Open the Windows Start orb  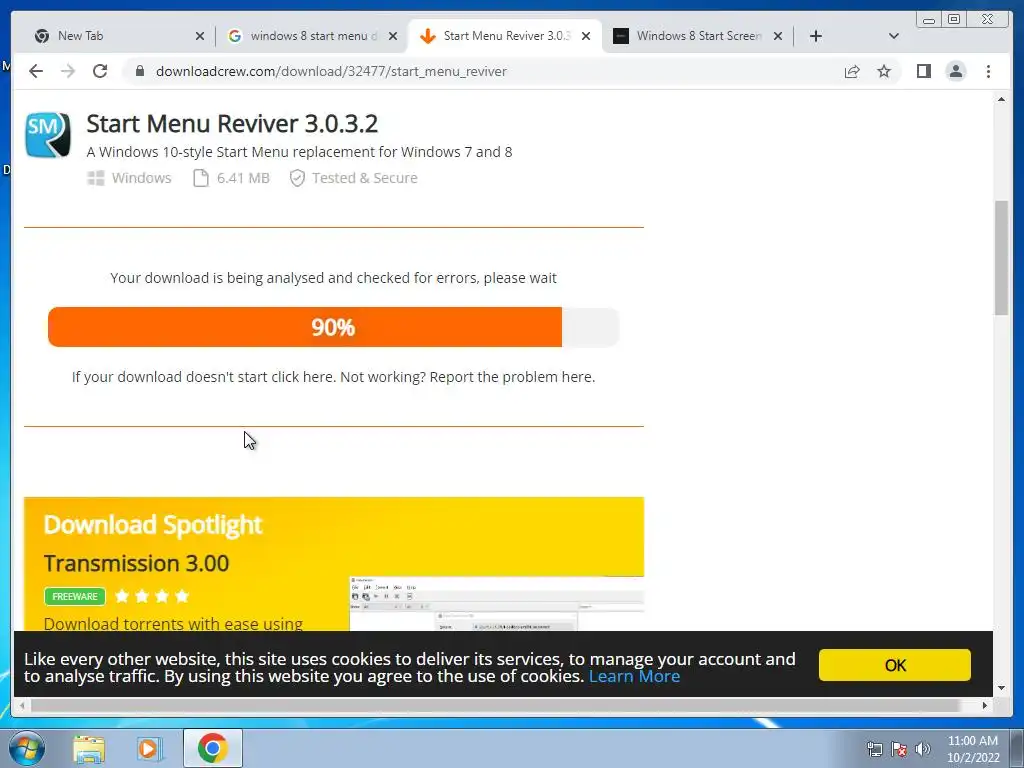(x=26, y=748)
